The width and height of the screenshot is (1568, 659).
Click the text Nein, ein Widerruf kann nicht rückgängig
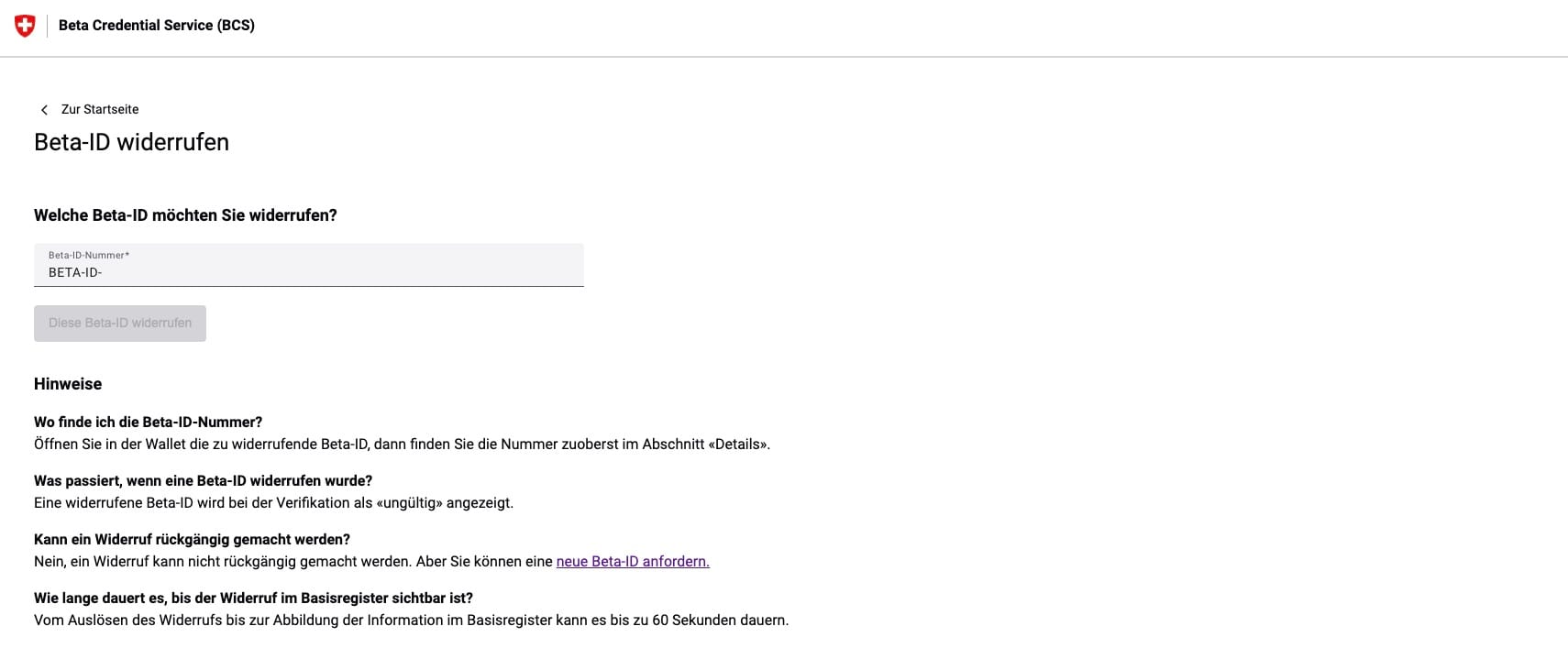(x=293, y=561)
